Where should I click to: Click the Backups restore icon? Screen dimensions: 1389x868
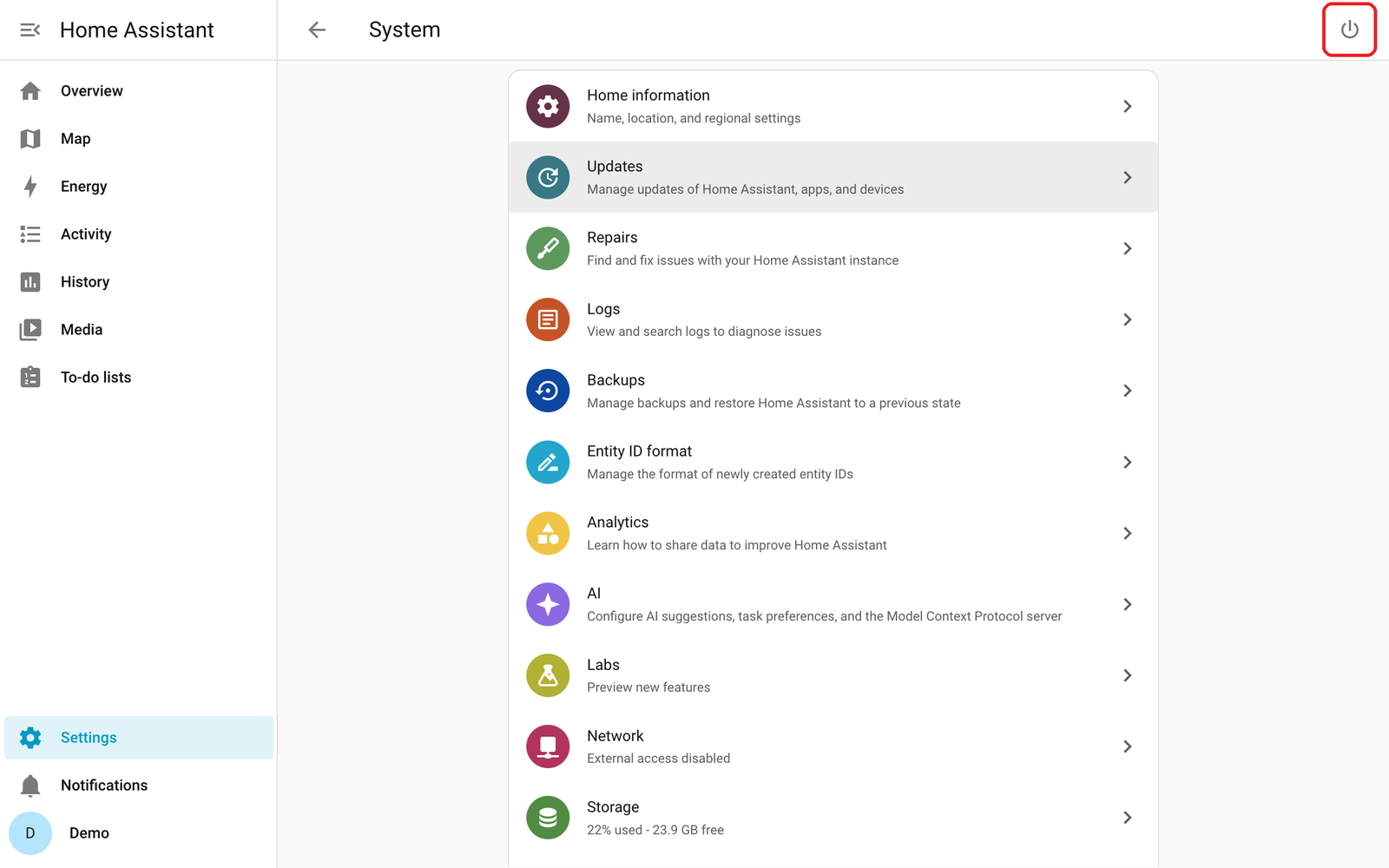548,391
